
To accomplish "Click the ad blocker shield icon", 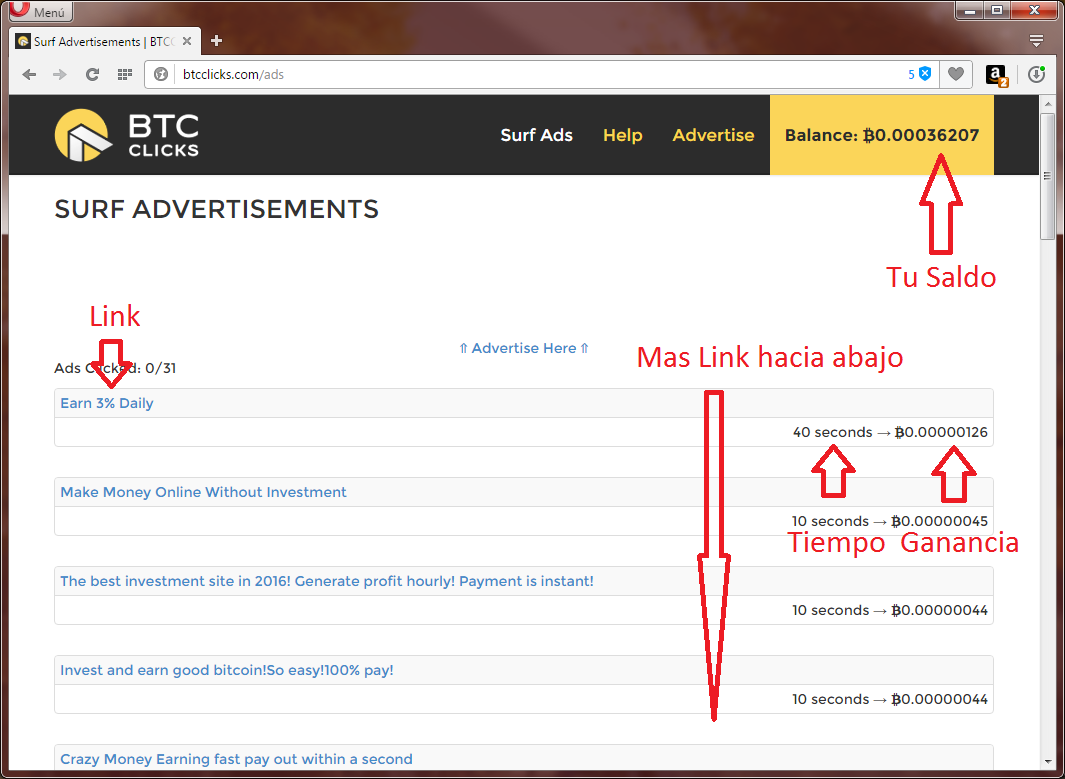I will point(925,74).
